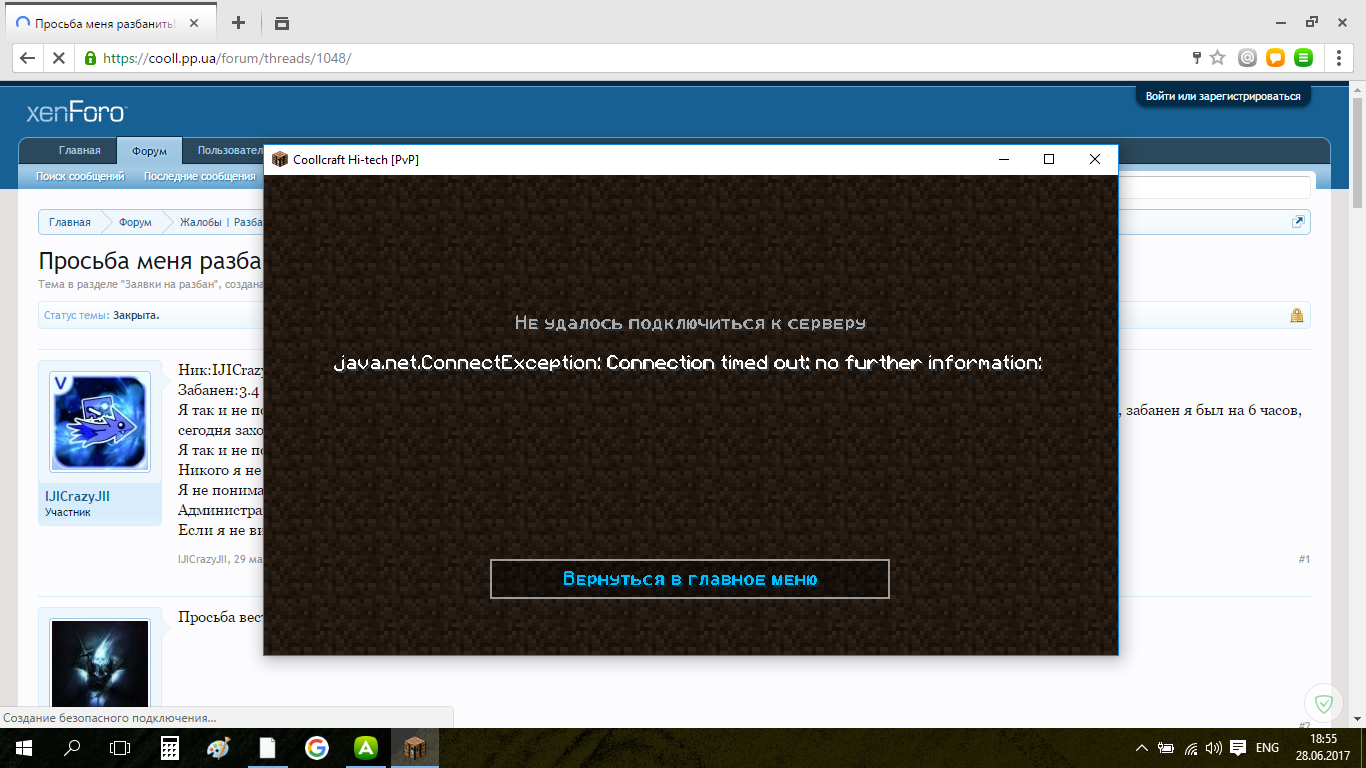Open IJICrazyJII username link under avatar
Viewport: 1366px width, 768px height.
[77, 496]
